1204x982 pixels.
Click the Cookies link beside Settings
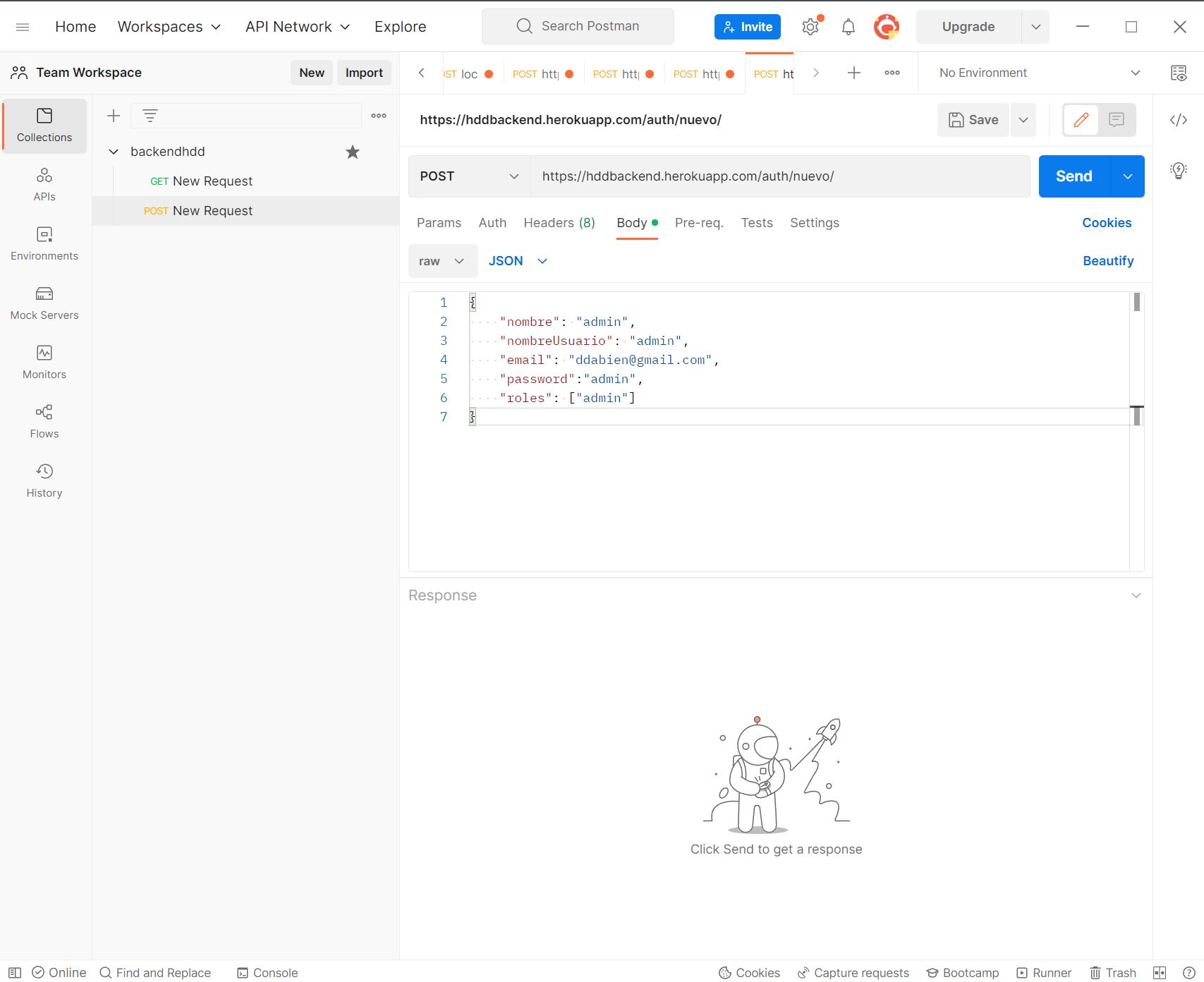pos(1107,223)
